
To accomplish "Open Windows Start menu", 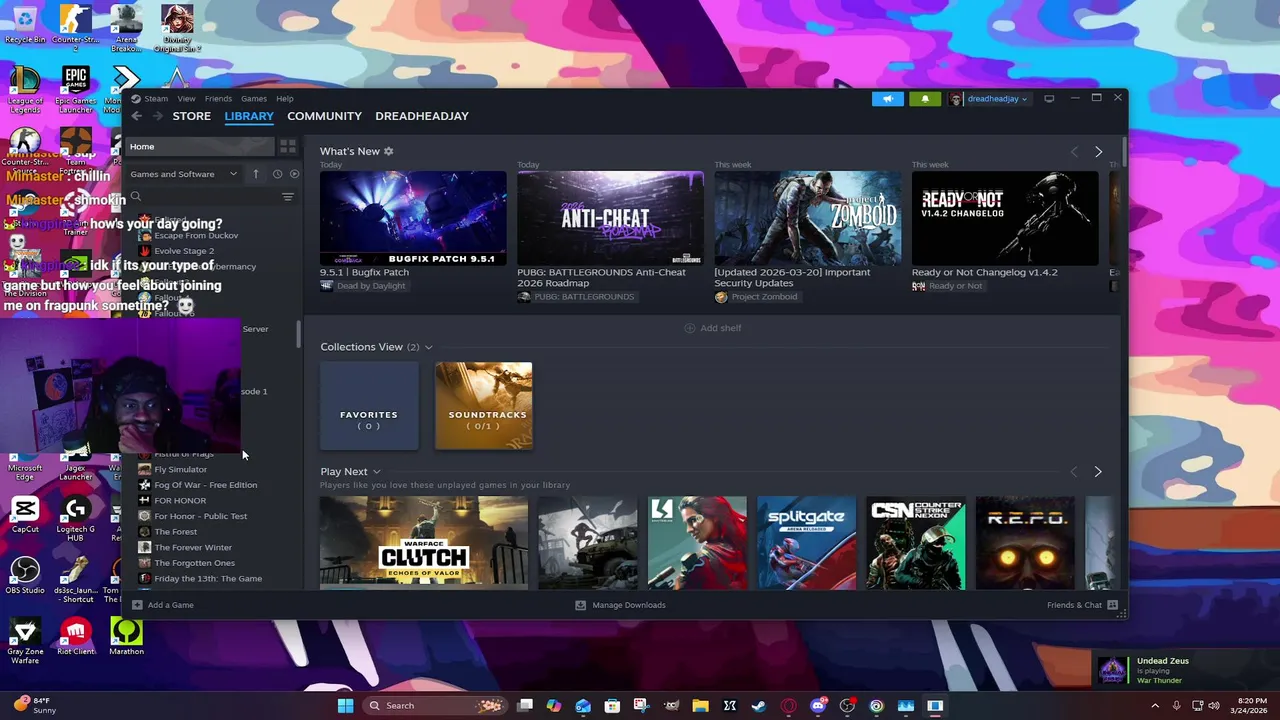I will 345,705.
